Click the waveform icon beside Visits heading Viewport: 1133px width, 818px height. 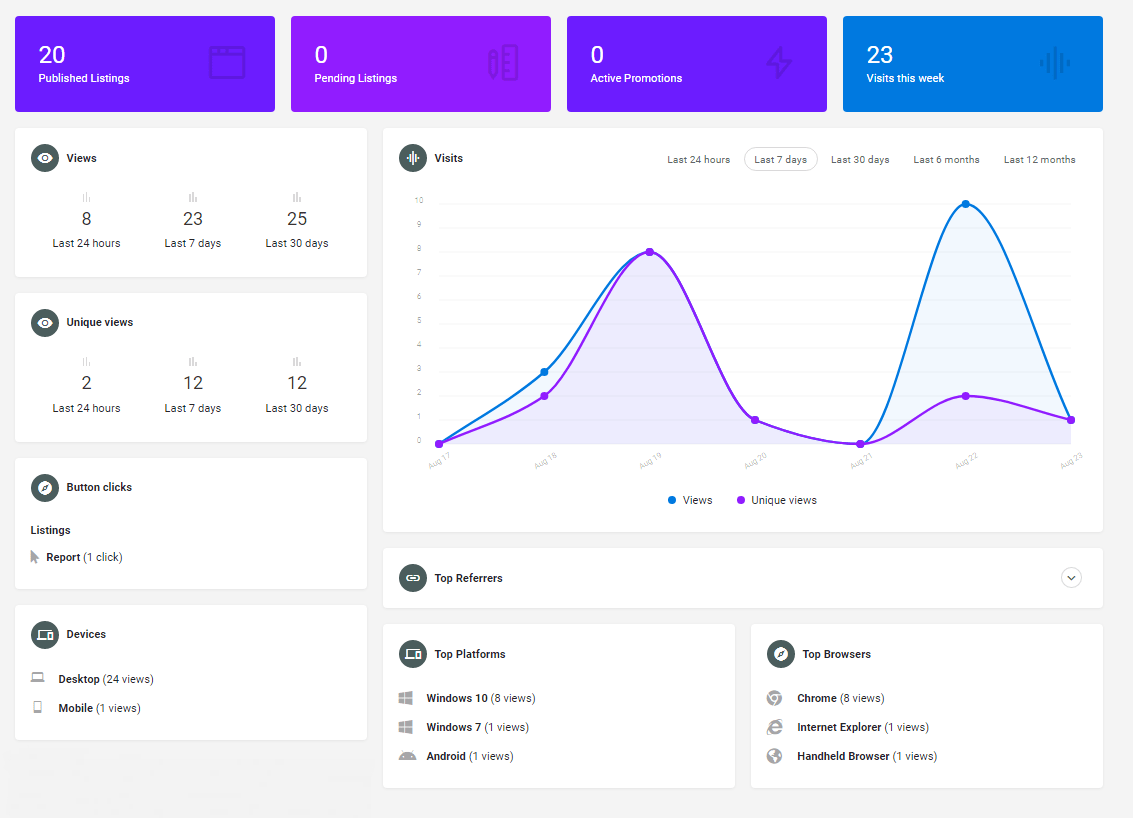413,158
